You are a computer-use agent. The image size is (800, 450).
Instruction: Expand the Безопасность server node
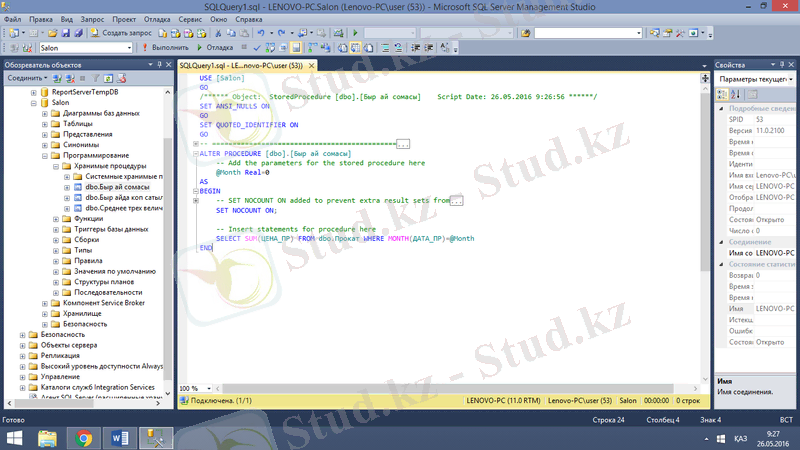pos(22,335)
